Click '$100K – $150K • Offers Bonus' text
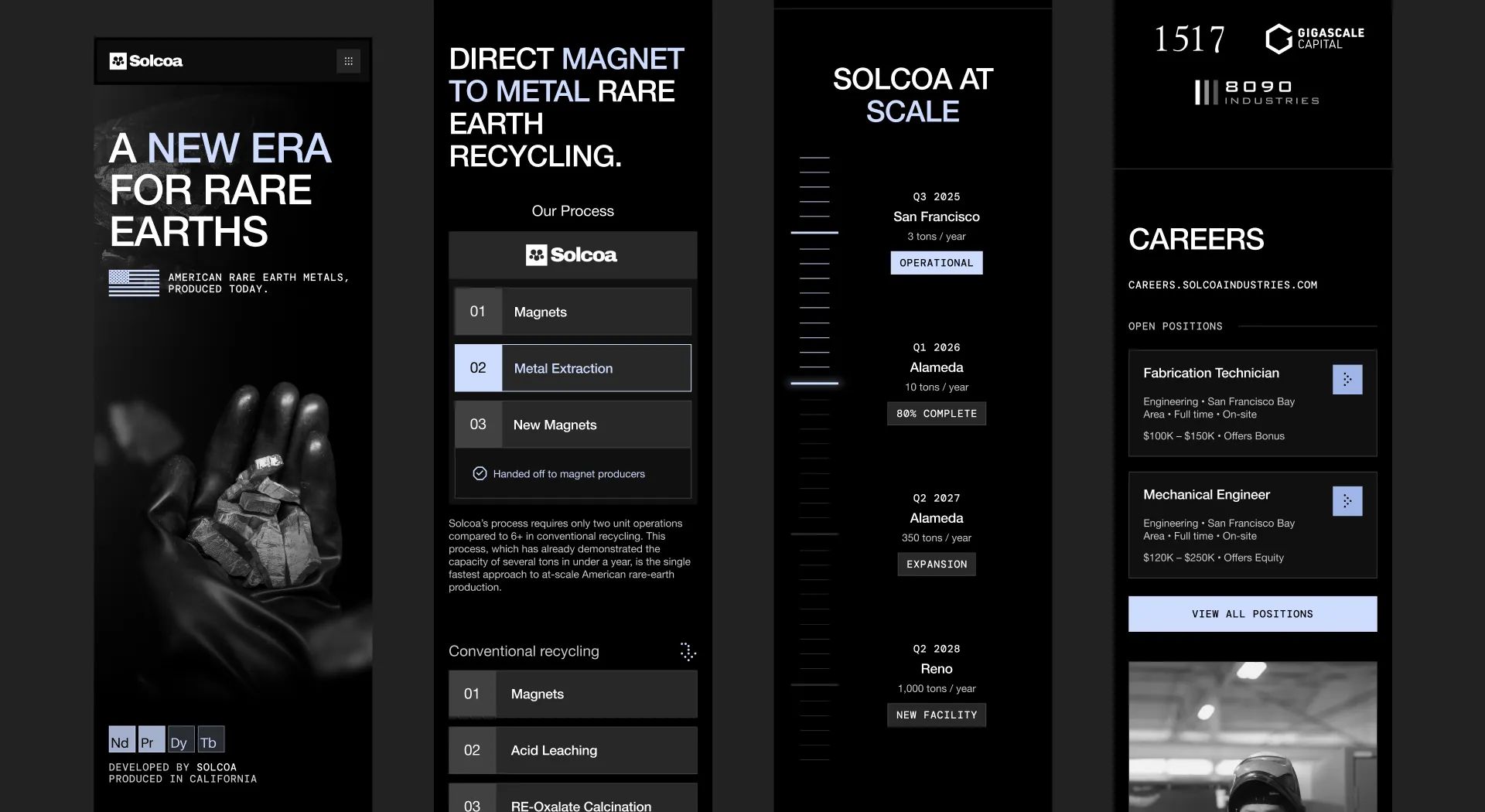Viewport: 1485px width, 812px height. click(x=1214, y=436)
